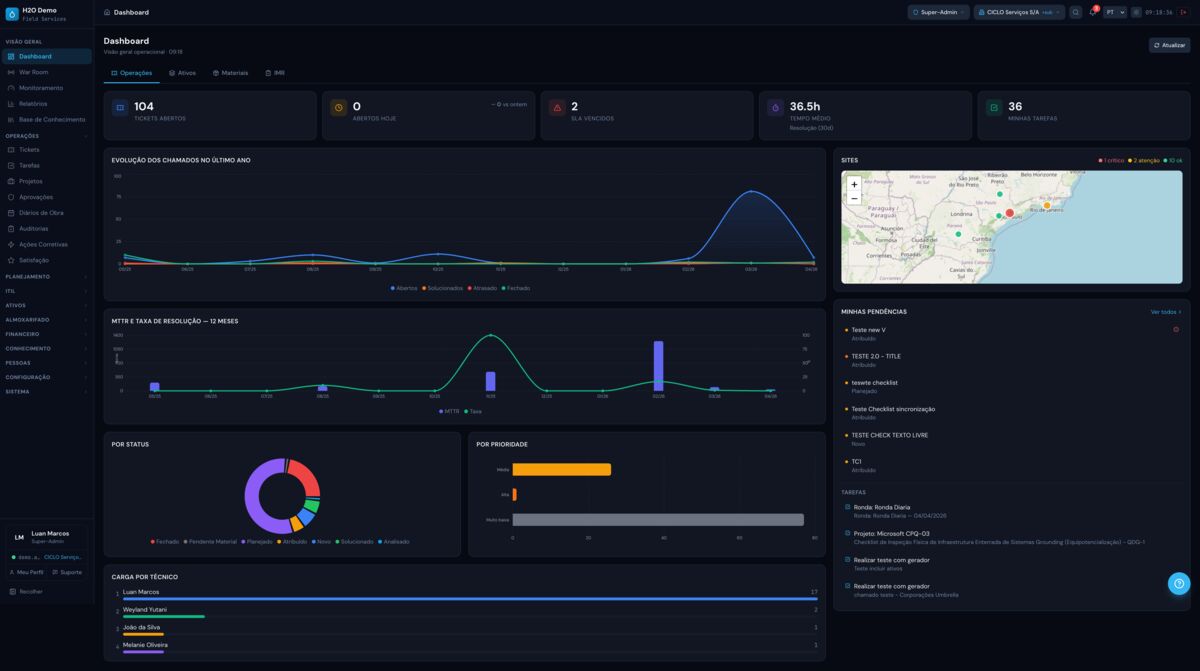Screen dimensions: 1200x671
Task: Open the PT language dropdown
Action: (1114, 13)
